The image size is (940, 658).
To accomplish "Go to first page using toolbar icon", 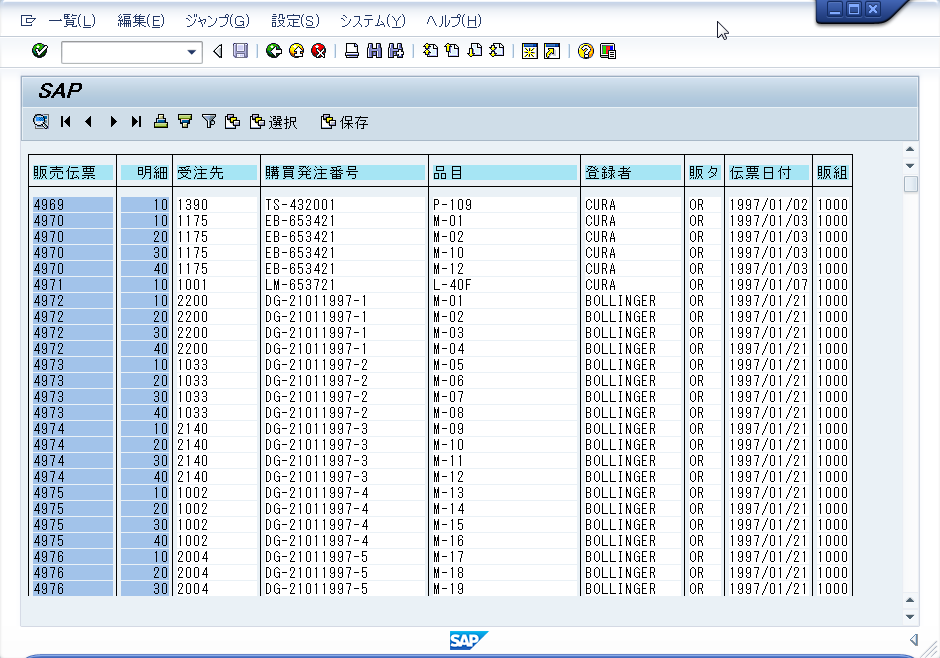I will point(430,51).
